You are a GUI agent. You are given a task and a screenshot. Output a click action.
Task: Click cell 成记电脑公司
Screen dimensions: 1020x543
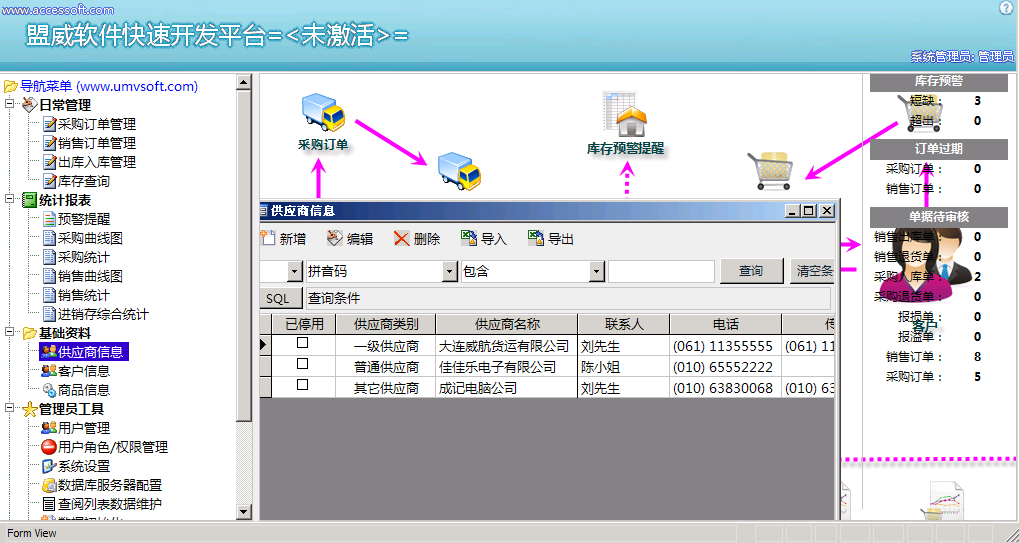pos(507,388)
